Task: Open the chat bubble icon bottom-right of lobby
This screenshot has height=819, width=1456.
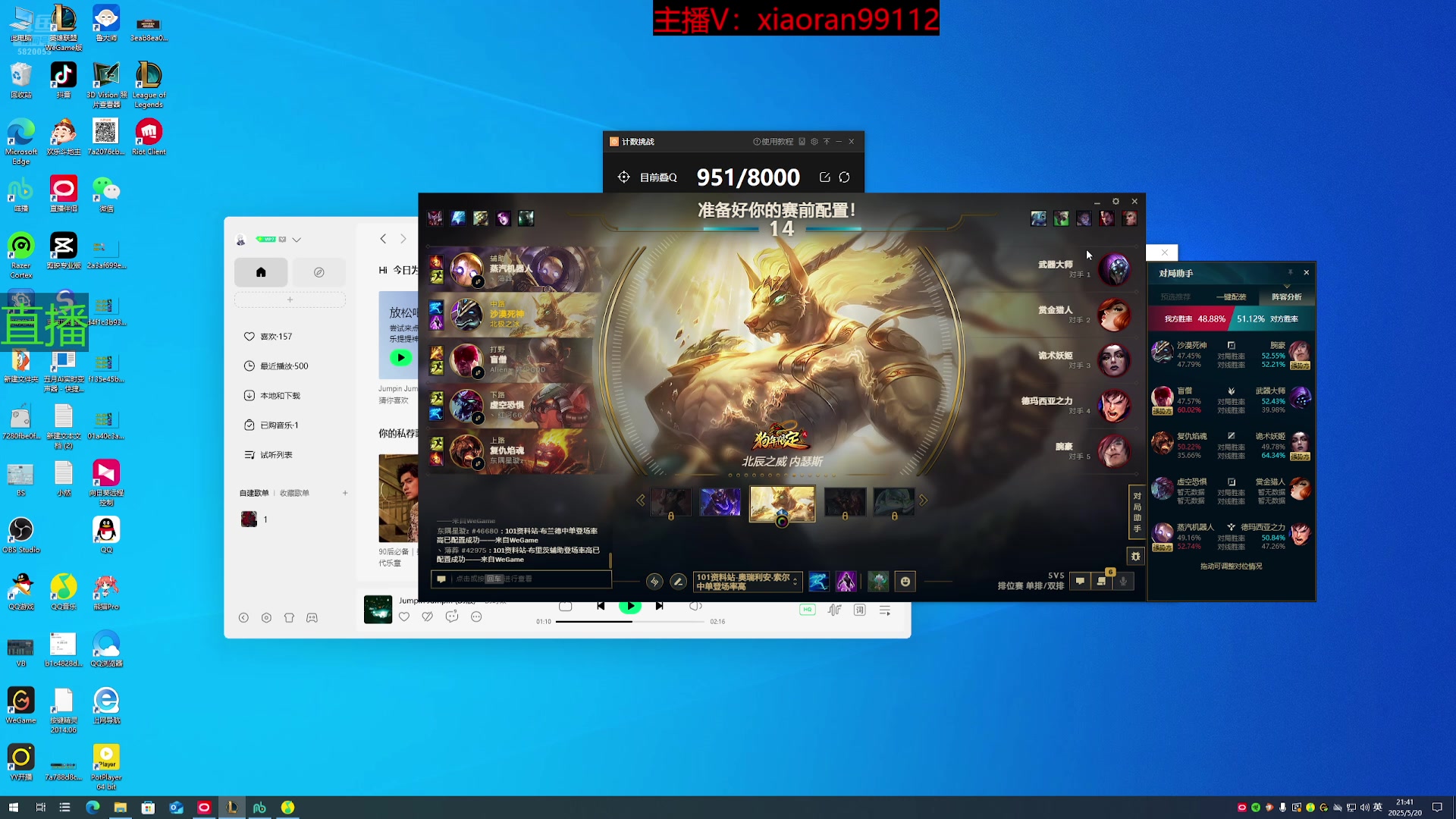Action: [1080, 582]
